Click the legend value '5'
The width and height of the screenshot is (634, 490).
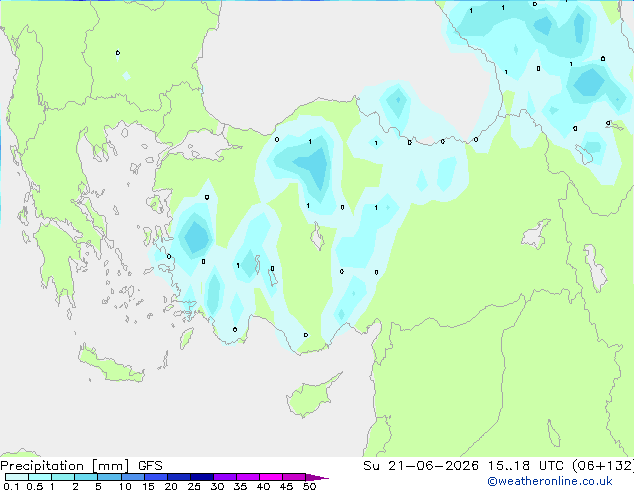[98, 486]
